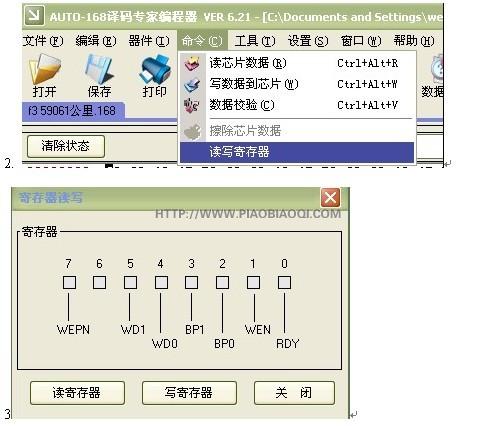The height and width of the screenshot is (426, 496).
Task: Toggle the bit 5 WD1 checkbox
Action: click(x=130, y=282)
